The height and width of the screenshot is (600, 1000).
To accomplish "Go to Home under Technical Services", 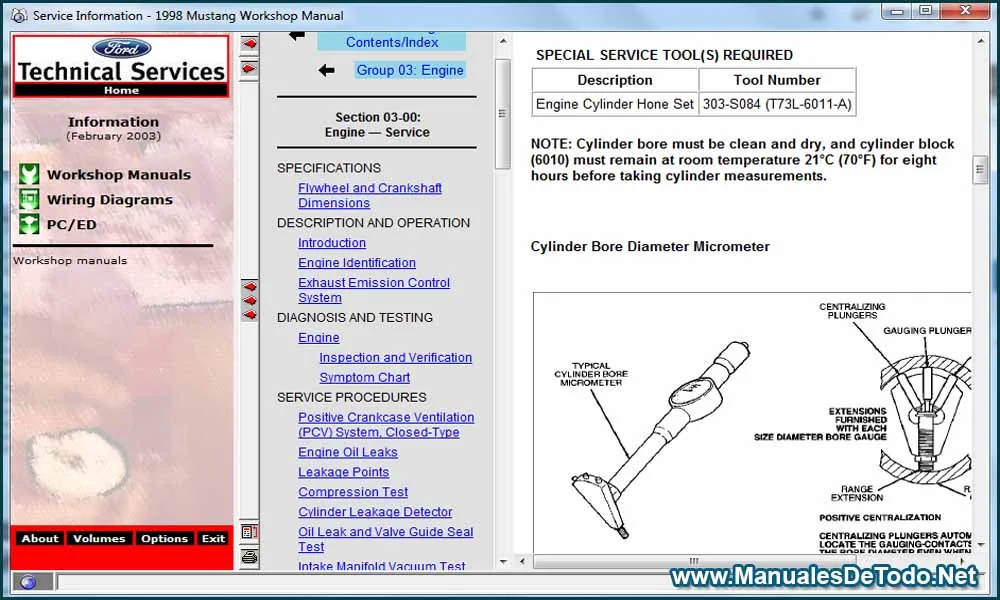I will pyautogui.click(x=121, y=90).
